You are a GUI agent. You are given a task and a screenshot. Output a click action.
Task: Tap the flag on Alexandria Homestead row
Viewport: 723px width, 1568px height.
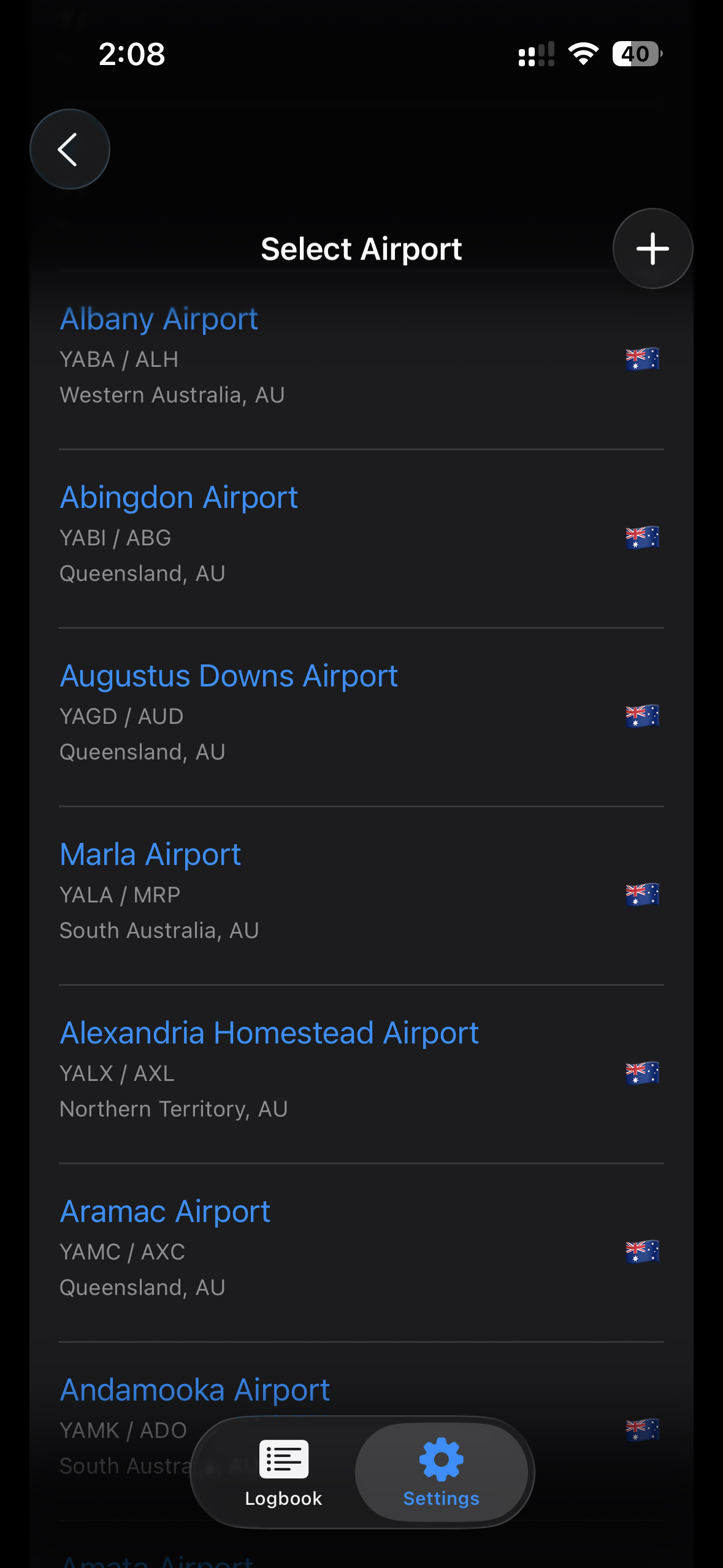click(642, 1073)
